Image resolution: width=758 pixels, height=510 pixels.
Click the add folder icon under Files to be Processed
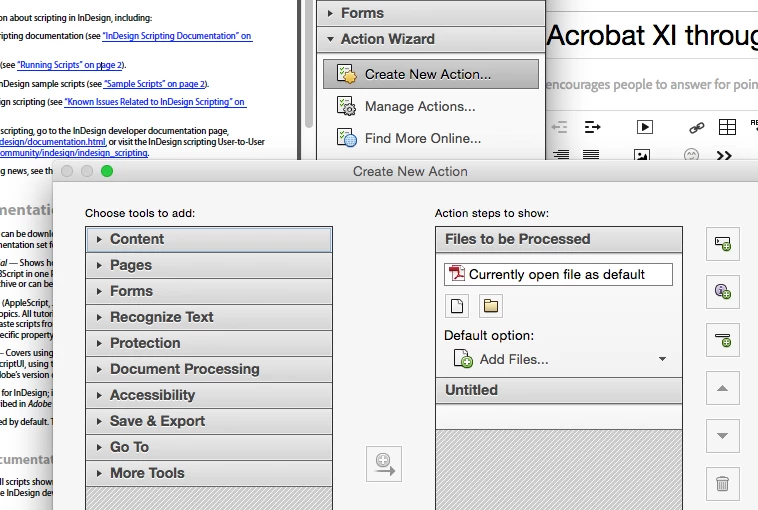(491, 306)
